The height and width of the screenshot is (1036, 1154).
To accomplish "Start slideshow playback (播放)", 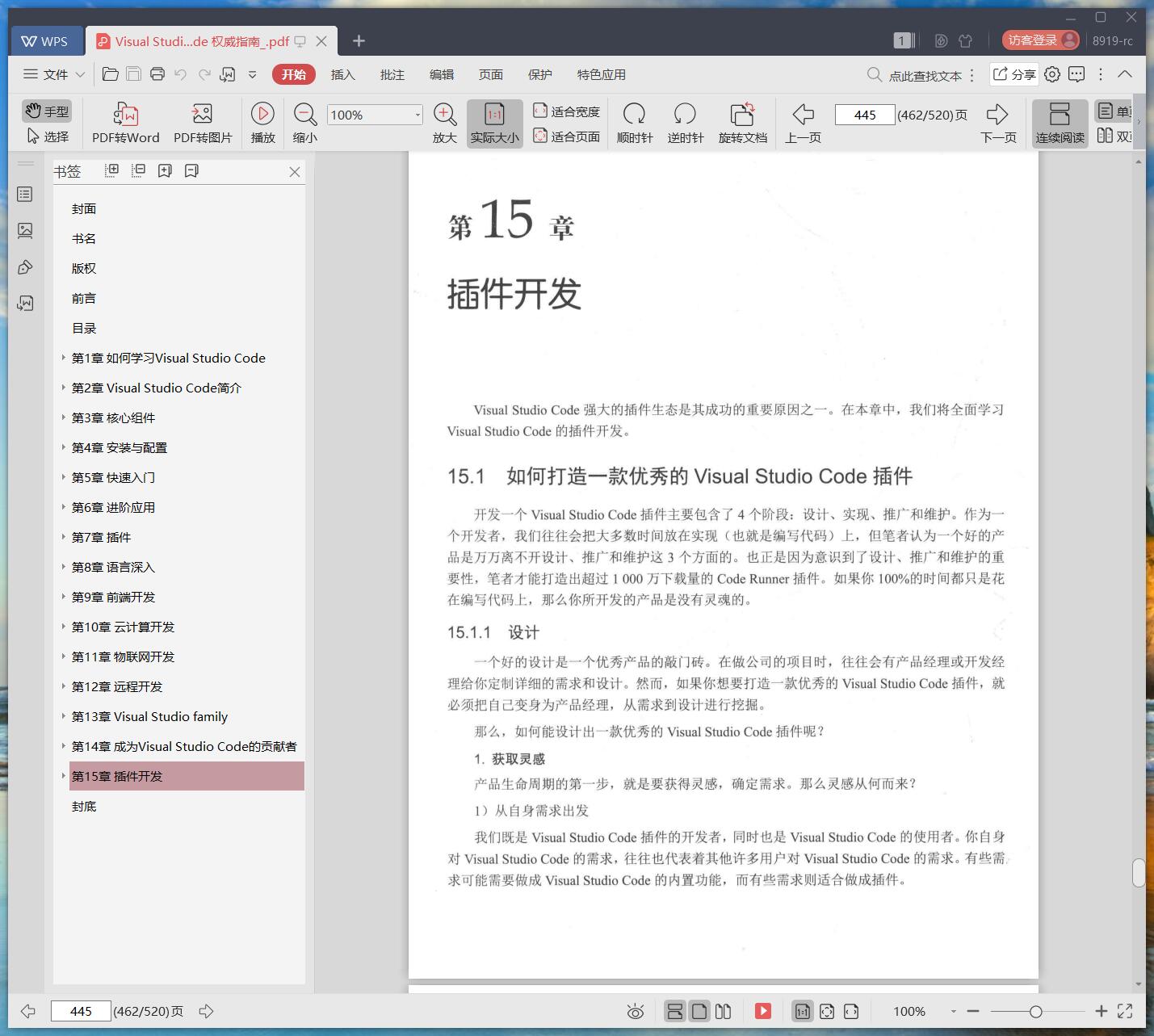I will (x=262, y=123).
